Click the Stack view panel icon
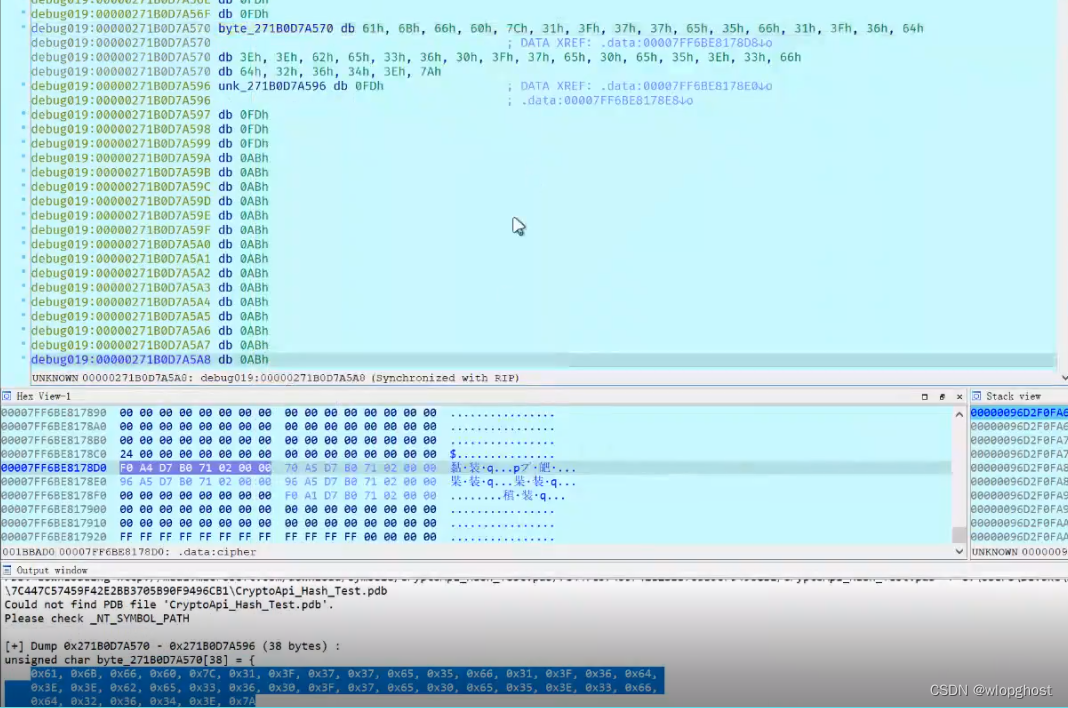 point(976,396)
